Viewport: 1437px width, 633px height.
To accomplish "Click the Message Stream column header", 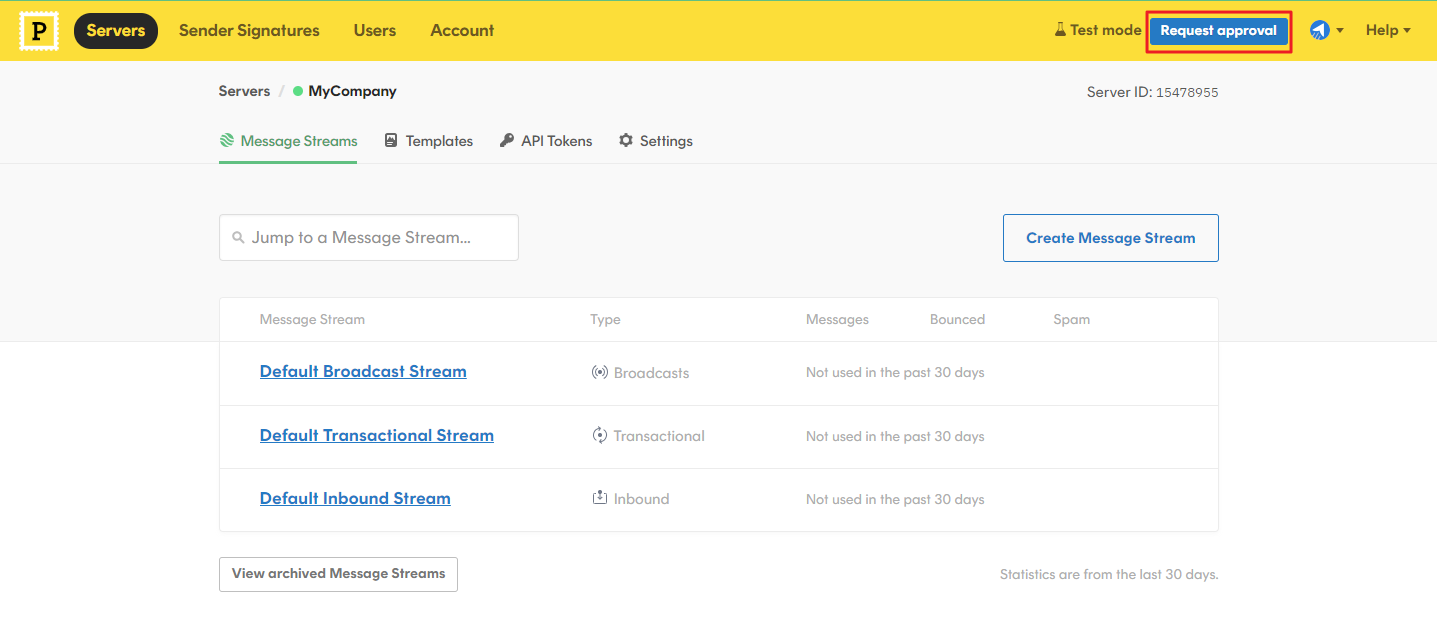I will (x=312, y=320).
